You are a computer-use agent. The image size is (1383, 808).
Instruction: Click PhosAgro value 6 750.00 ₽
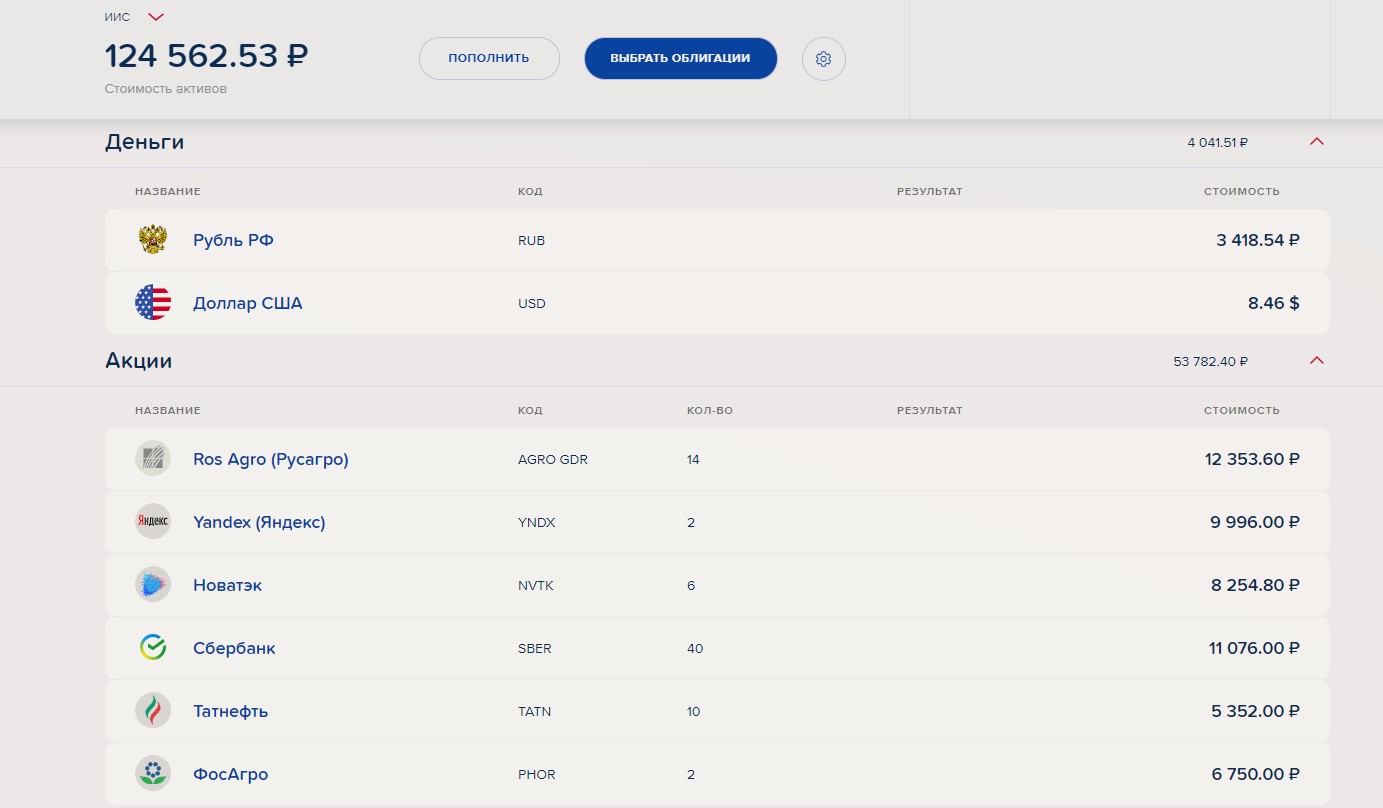click(1256, 774)
